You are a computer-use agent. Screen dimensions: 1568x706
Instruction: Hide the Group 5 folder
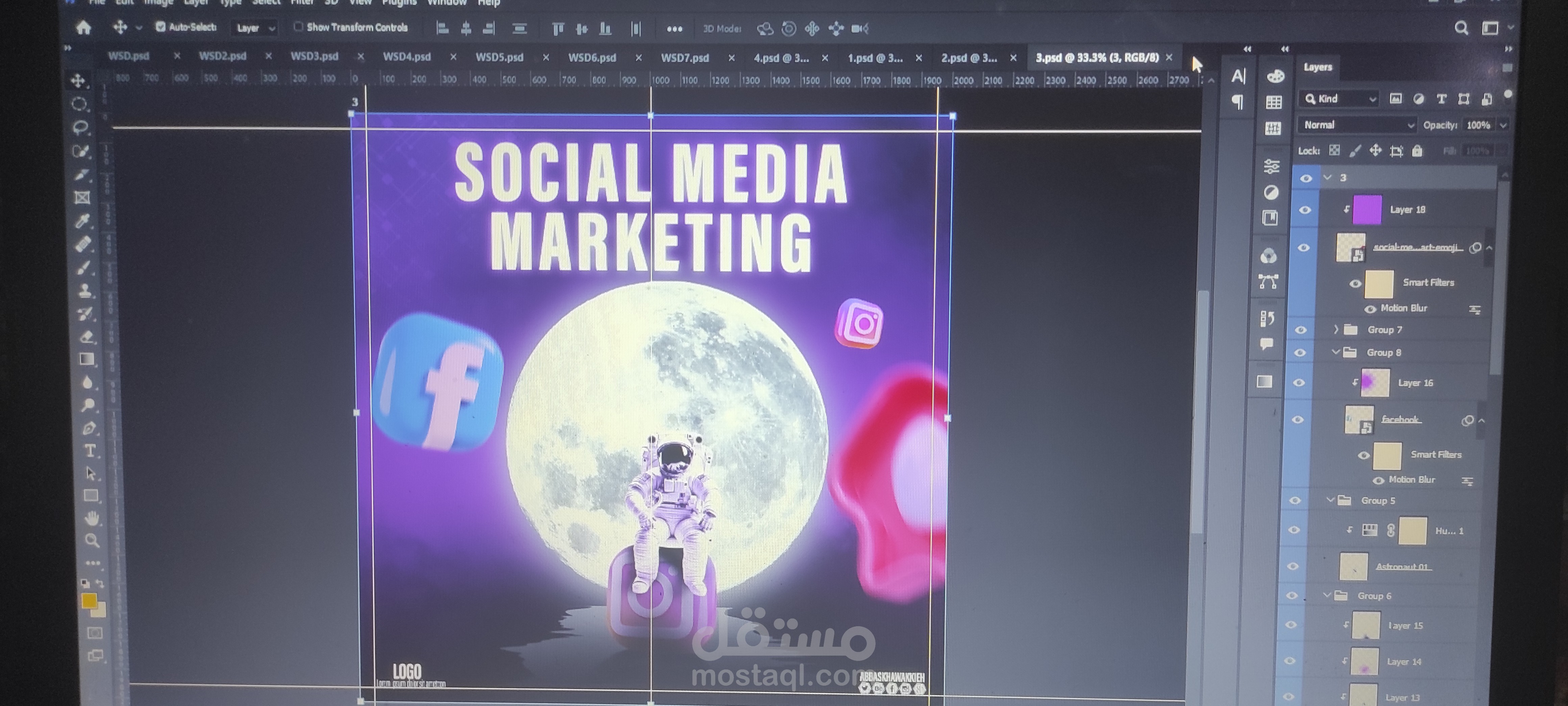(x=1295, y=501)
